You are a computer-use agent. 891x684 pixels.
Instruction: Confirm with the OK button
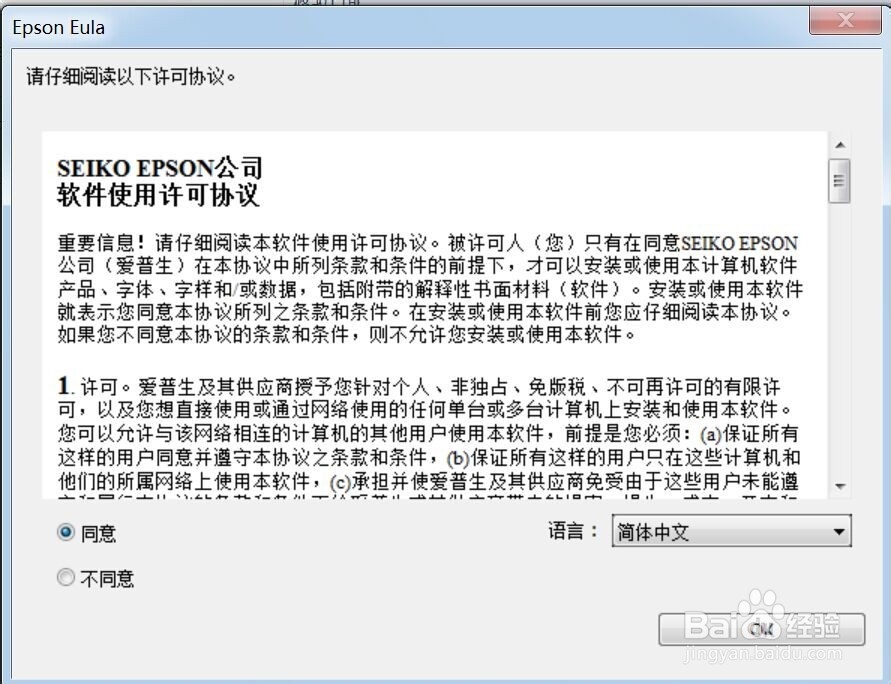[x=761, y=629]
